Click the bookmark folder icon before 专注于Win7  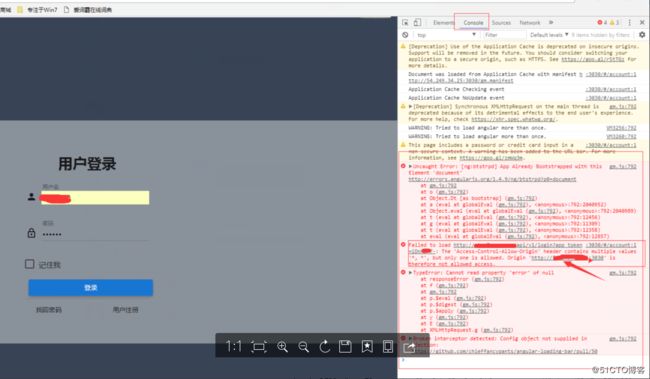19,10
